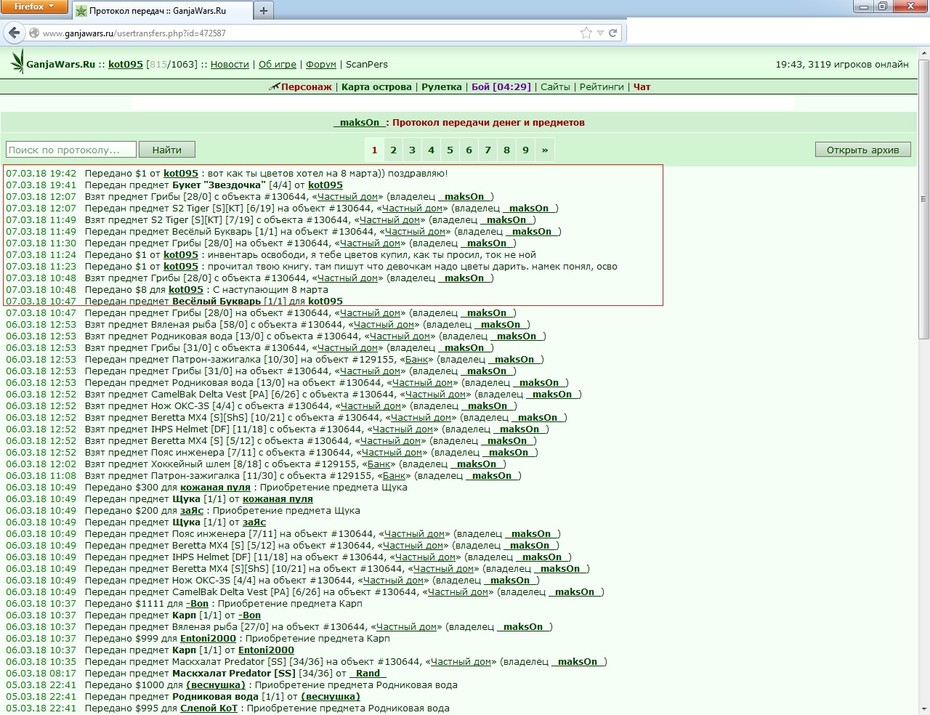Click the browser back arrow button
Viewport: 930px width, 715px height.
pyautogui.click(x=15, y=33)
